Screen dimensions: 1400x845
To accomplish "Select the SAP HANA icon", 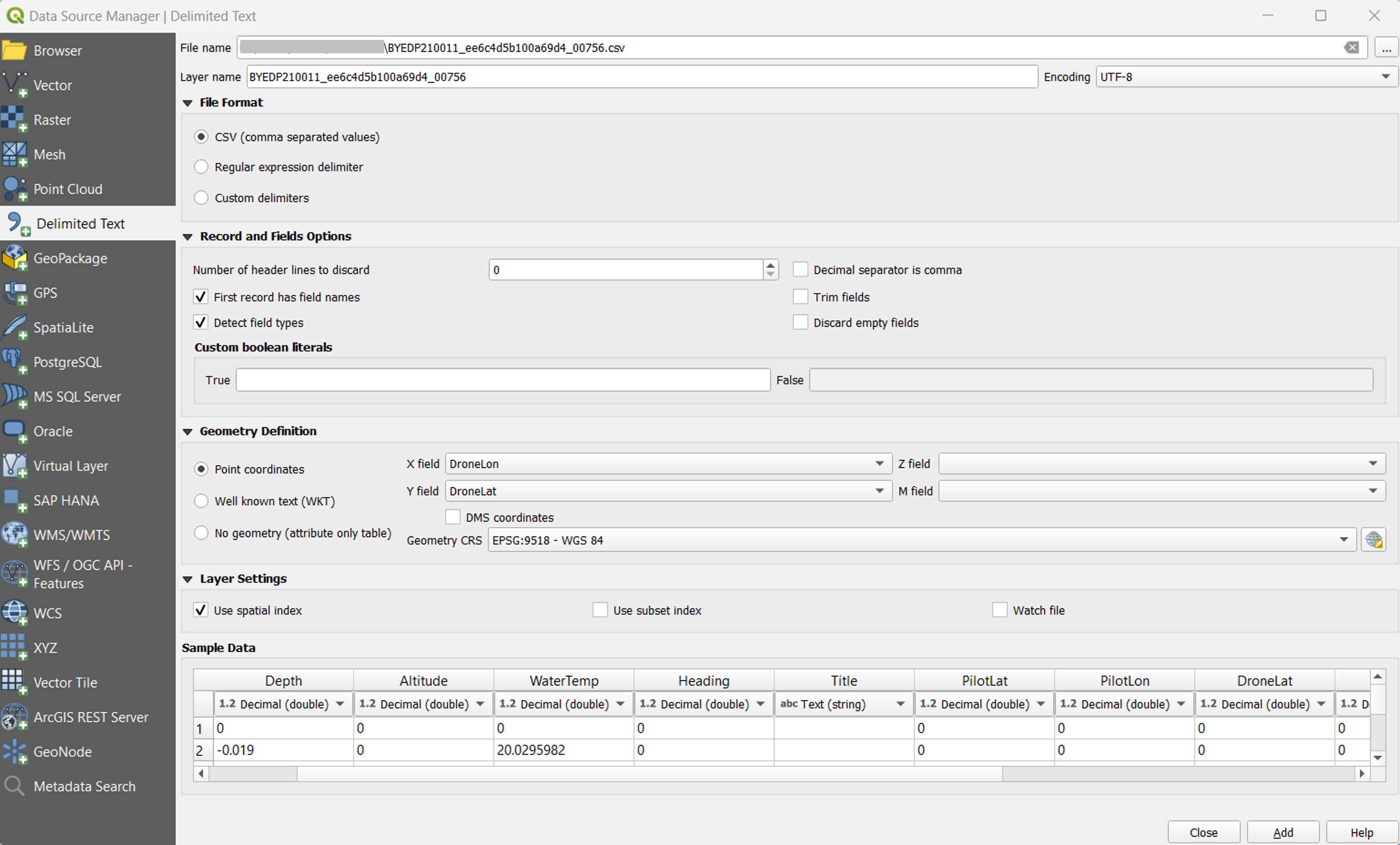I will (x=15, y=501).
